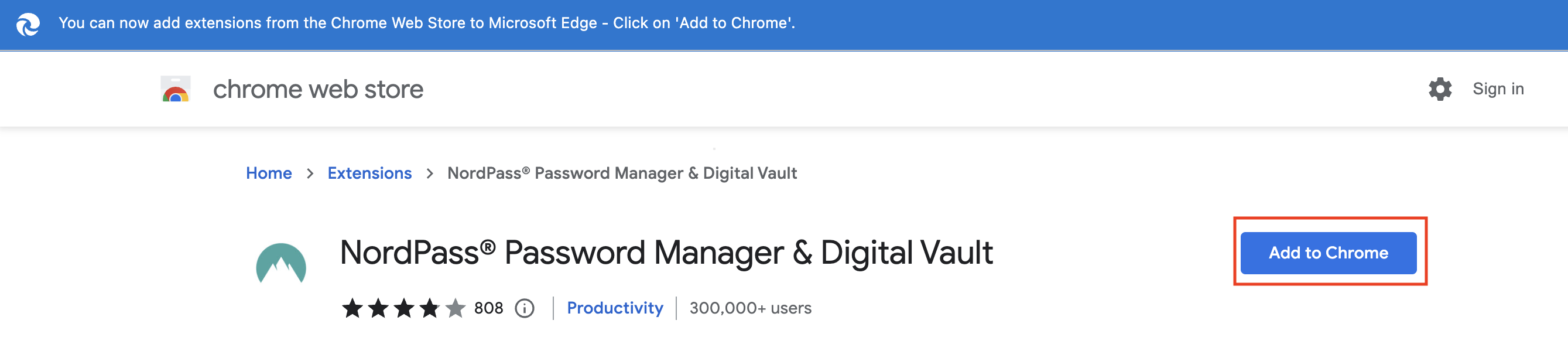The image size is (1568, 361).
Task: Click the Microsoft Edge logo in banner
Action: 28,25
